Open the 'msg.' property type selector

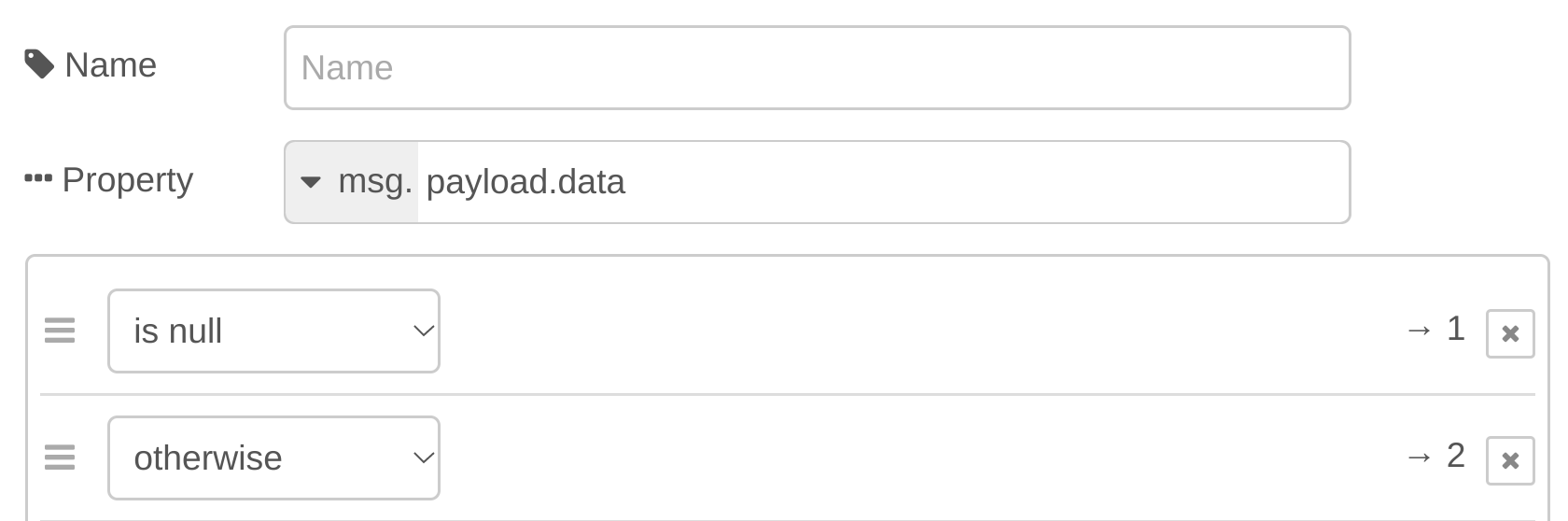click(x=353, y=182)
